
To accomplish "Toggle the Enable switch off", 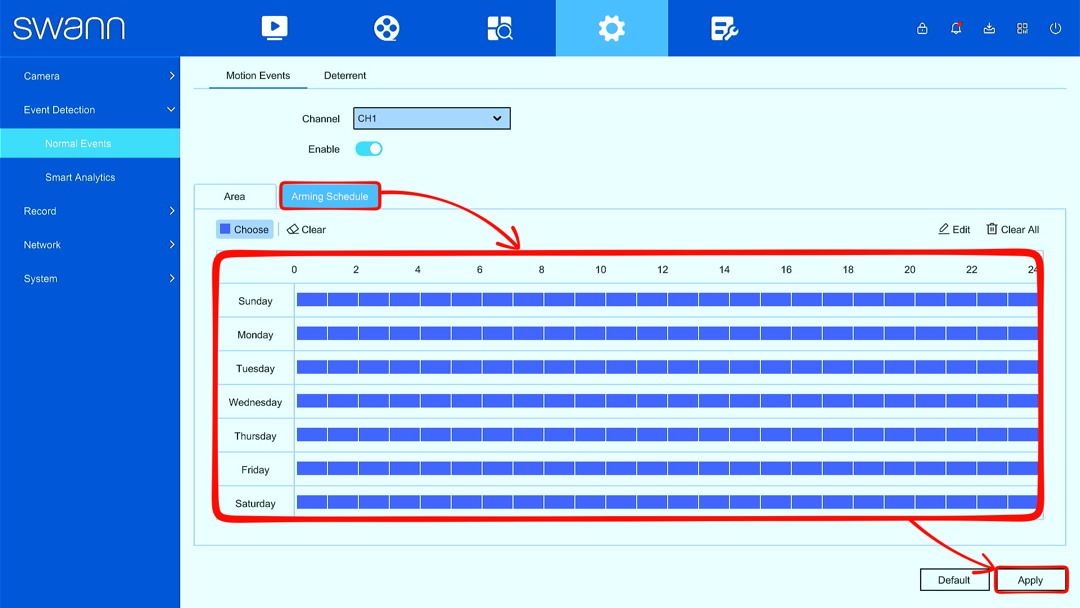I will pyautogui.click(x=368, y=149).
